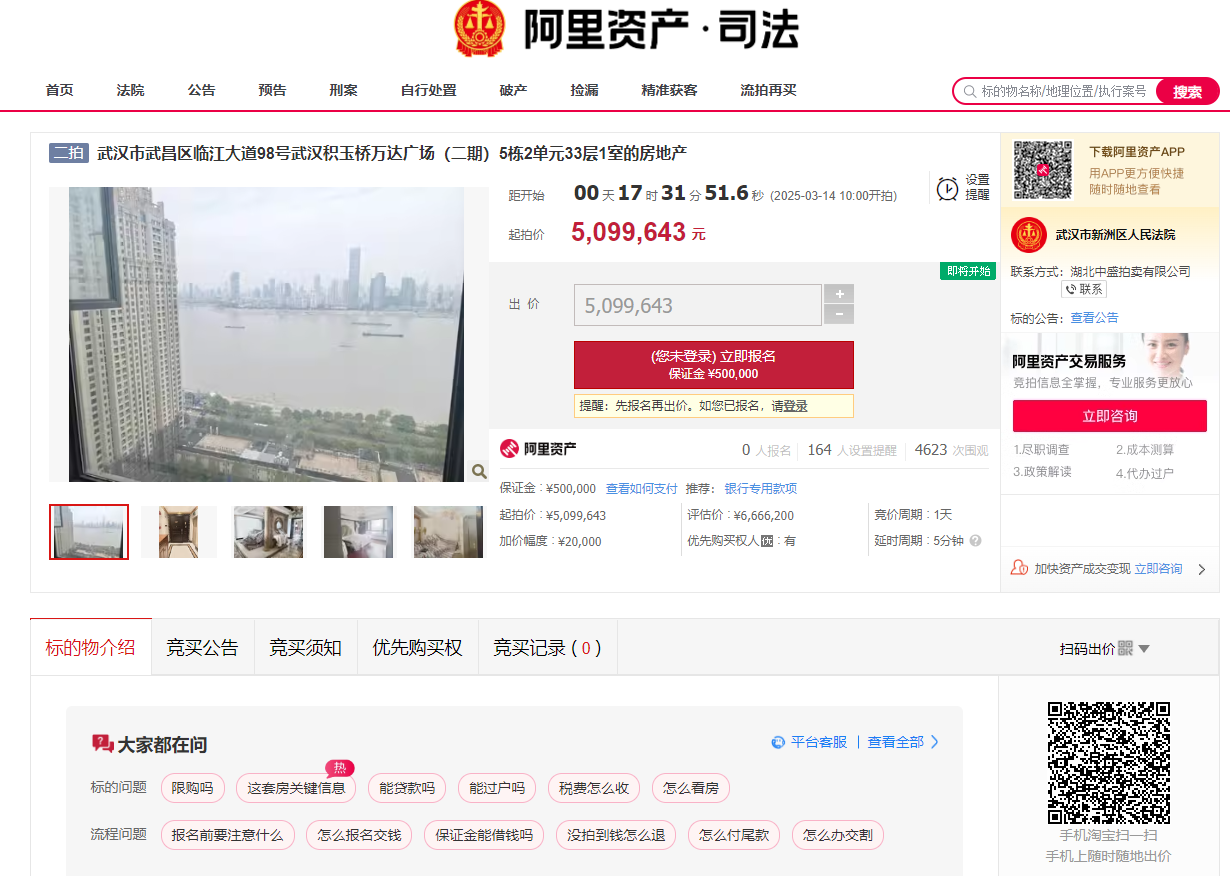Click the blue 立即咨询 link

(x=1158, y=569)
